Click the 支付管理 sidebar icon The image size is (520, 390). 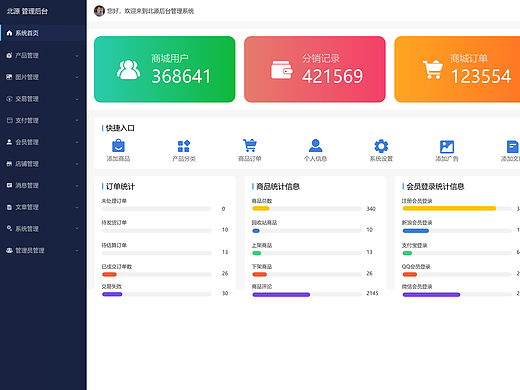tap(9, 120)
